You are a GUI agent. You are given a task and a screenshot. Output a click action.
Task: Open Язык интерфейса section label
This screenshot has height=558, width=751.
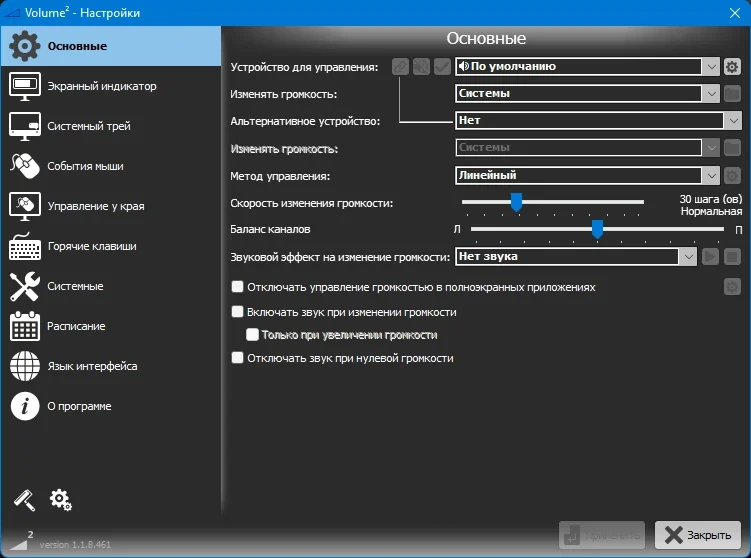point(92,366)
